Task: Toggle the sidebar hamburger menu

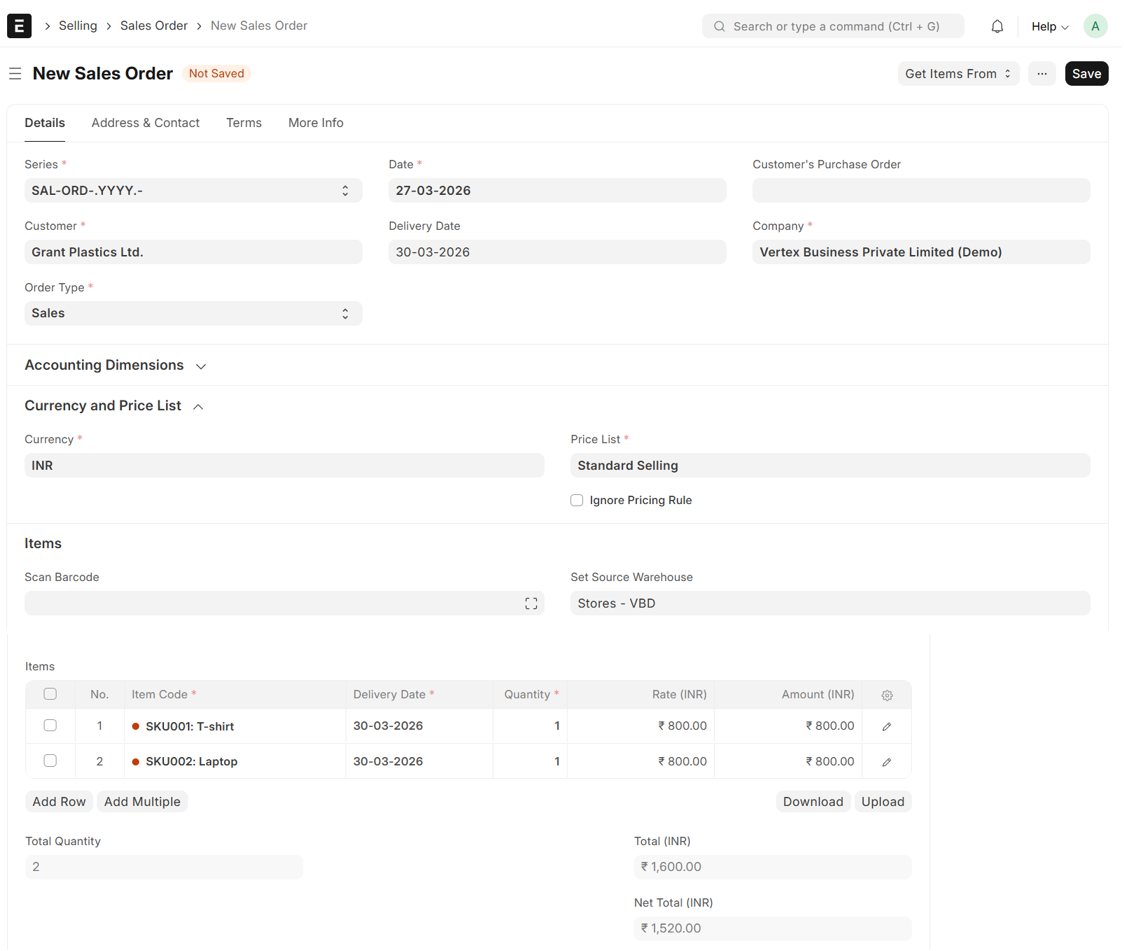Action: [x=15, y=74]
